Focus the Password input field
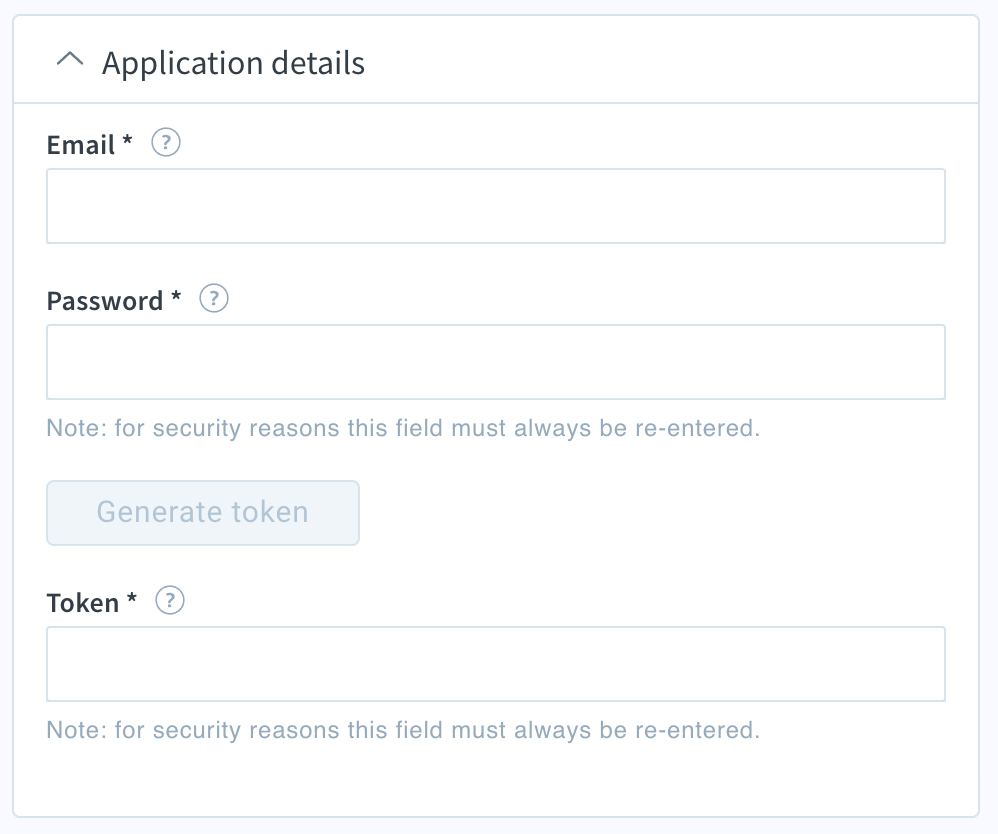 tap(496, 362)
